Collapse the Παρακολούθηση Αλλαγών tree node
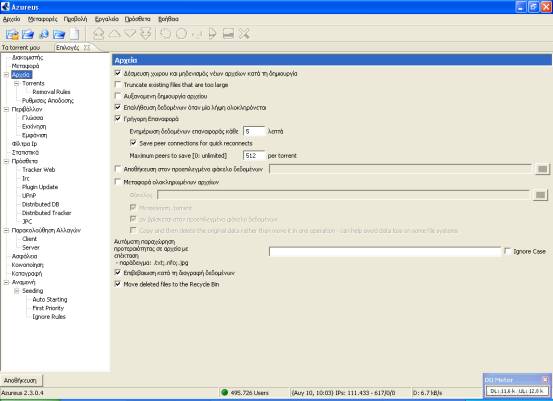The width and height of the screenshot is (553, 401). 6,230
